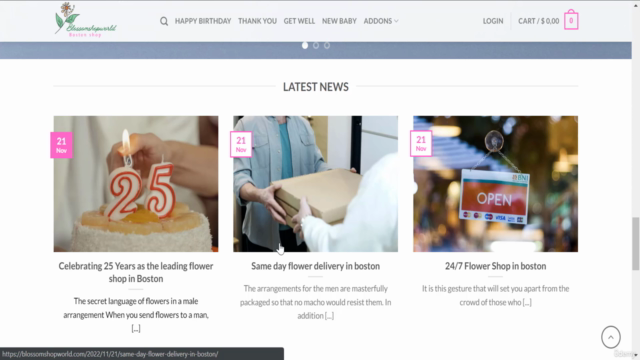
Task: Click the excerpt 'The secret language of flowers'
Action: pyautogui.click(x=136, y=315)
